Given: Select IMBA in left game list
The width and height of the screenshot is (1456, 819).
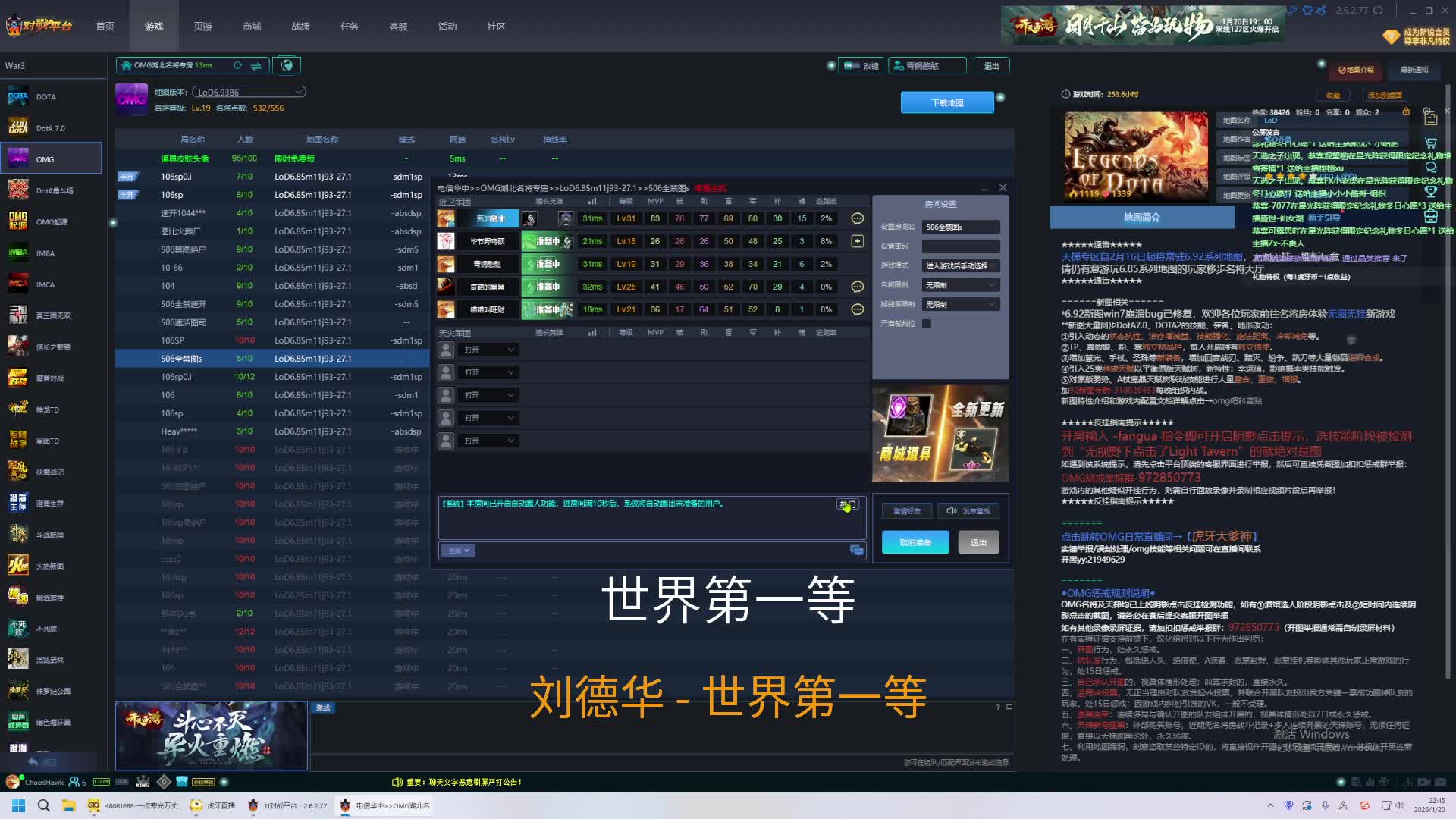Looking at the screenshot, I should point(45,253).
